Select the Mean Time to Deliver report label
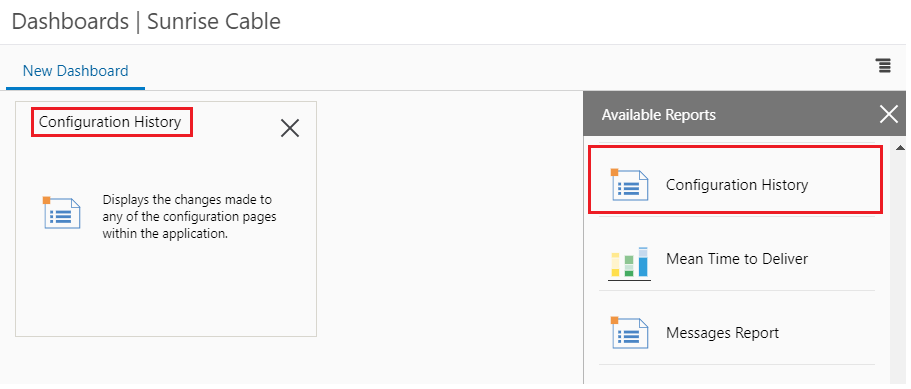 [x=737, y=258]
